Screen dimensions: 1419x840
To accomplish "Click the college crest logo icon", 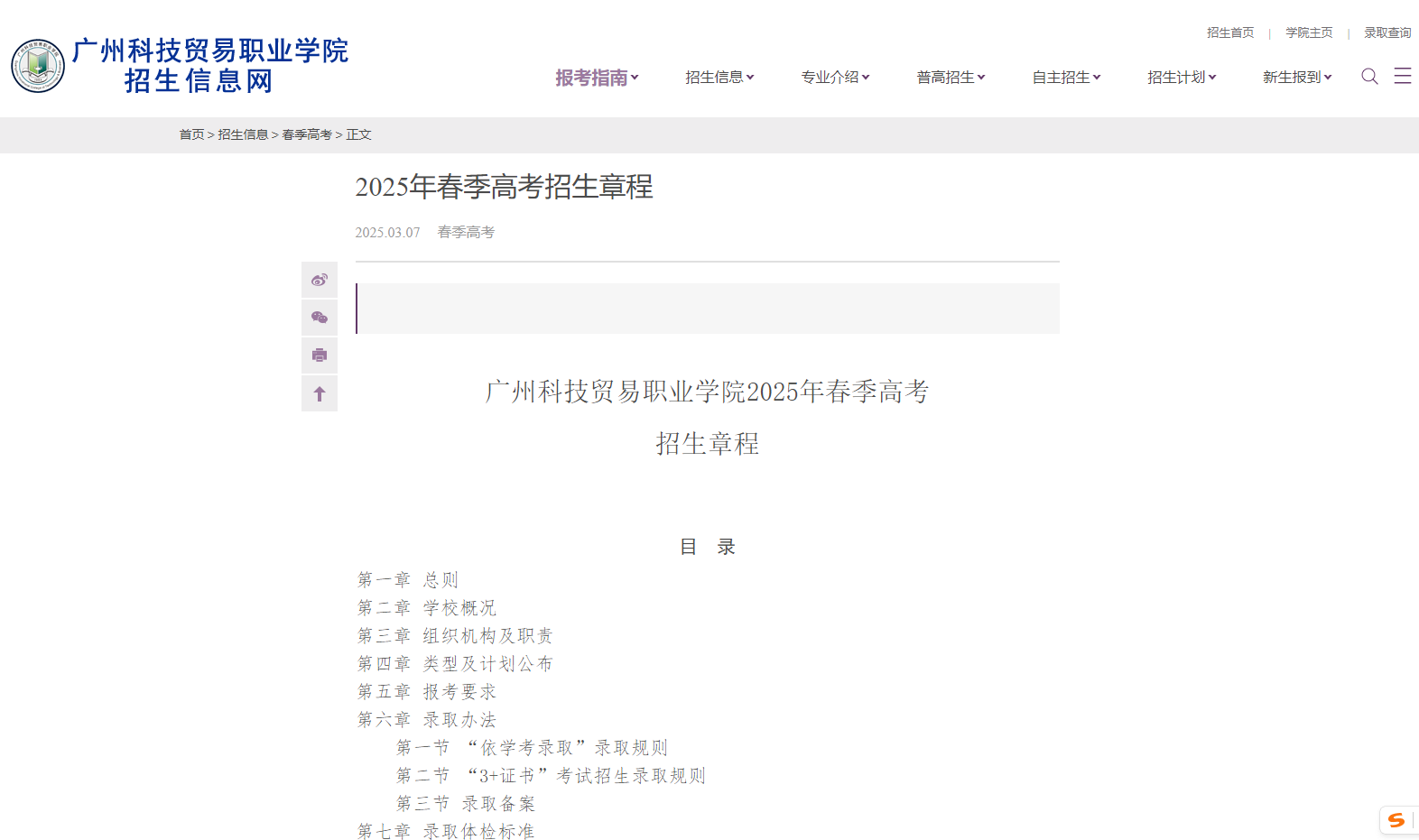I will point(38,66).
